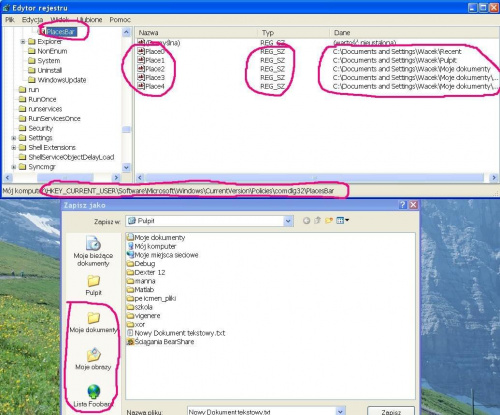This screenshot has height=415, width=500.
Task: Select the RunOnce key folder icon
Action: pos(22,99)
